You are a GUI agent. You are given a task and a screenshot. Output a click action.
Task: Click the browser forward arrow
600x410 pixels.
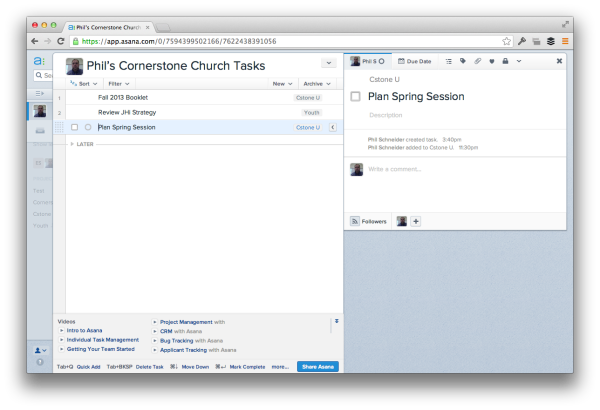coord(47,41)
